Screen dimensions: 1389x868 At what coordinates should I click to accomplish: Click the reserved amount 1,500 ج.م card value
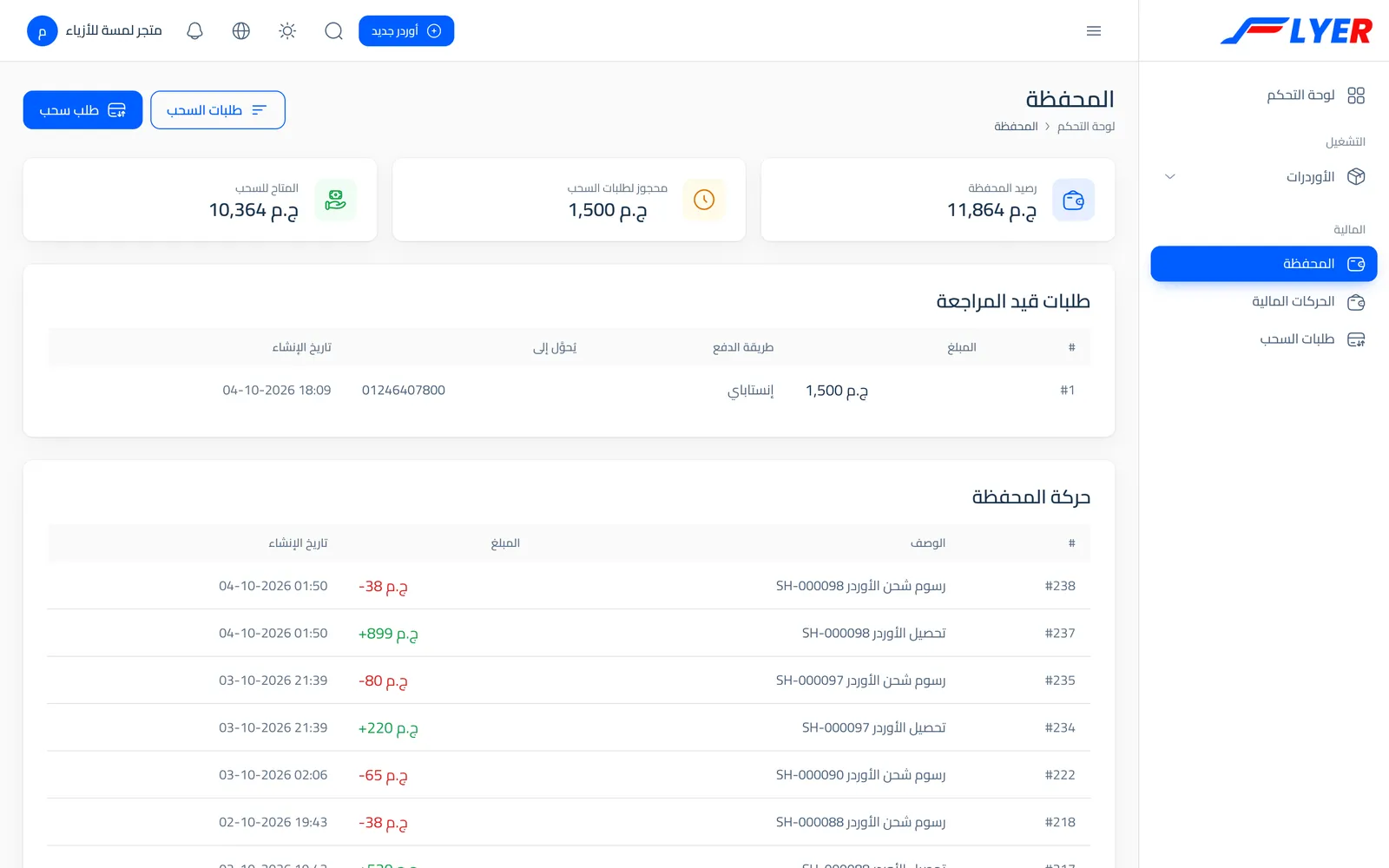(608, 210)
